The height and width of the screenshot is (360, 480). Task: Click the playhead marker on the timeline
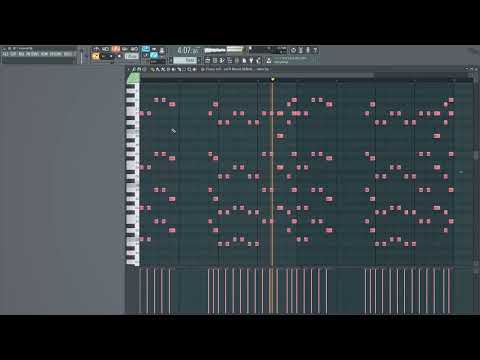(x=273, y=79)
